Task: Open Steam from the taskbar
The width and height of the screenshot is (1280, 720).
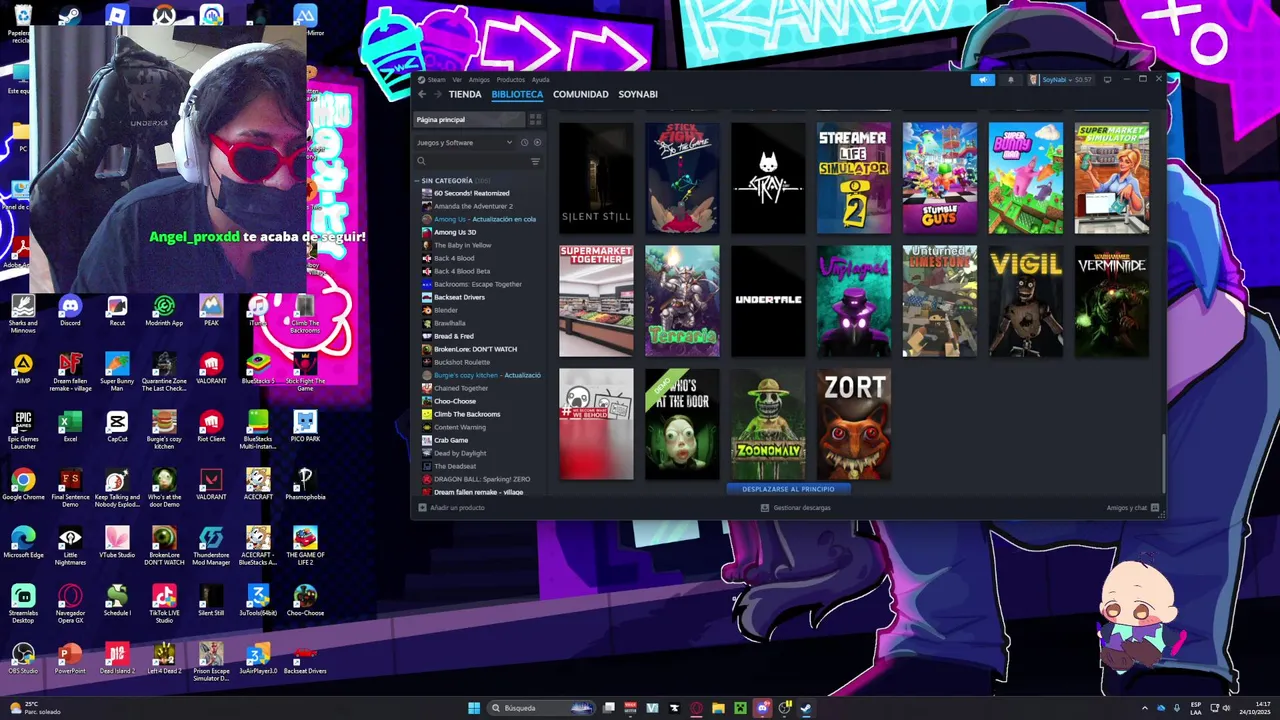Action: (x=806, y=708)
